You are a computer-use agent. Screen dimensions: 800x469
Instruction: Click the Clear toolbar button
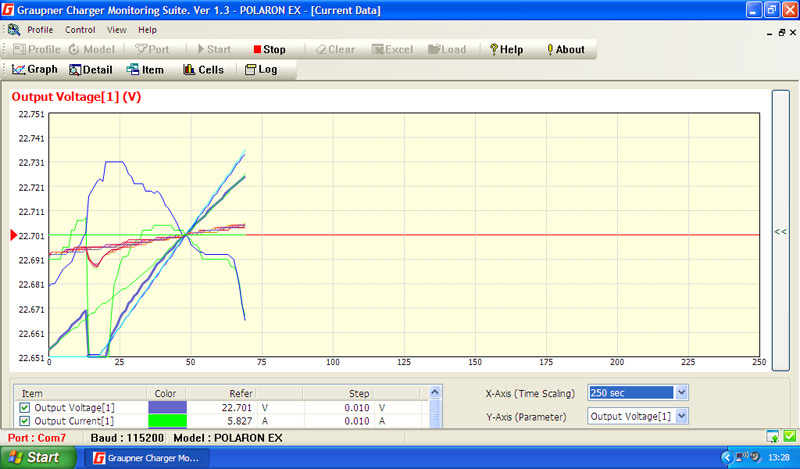pyautogui.click(x=335, y=50)
